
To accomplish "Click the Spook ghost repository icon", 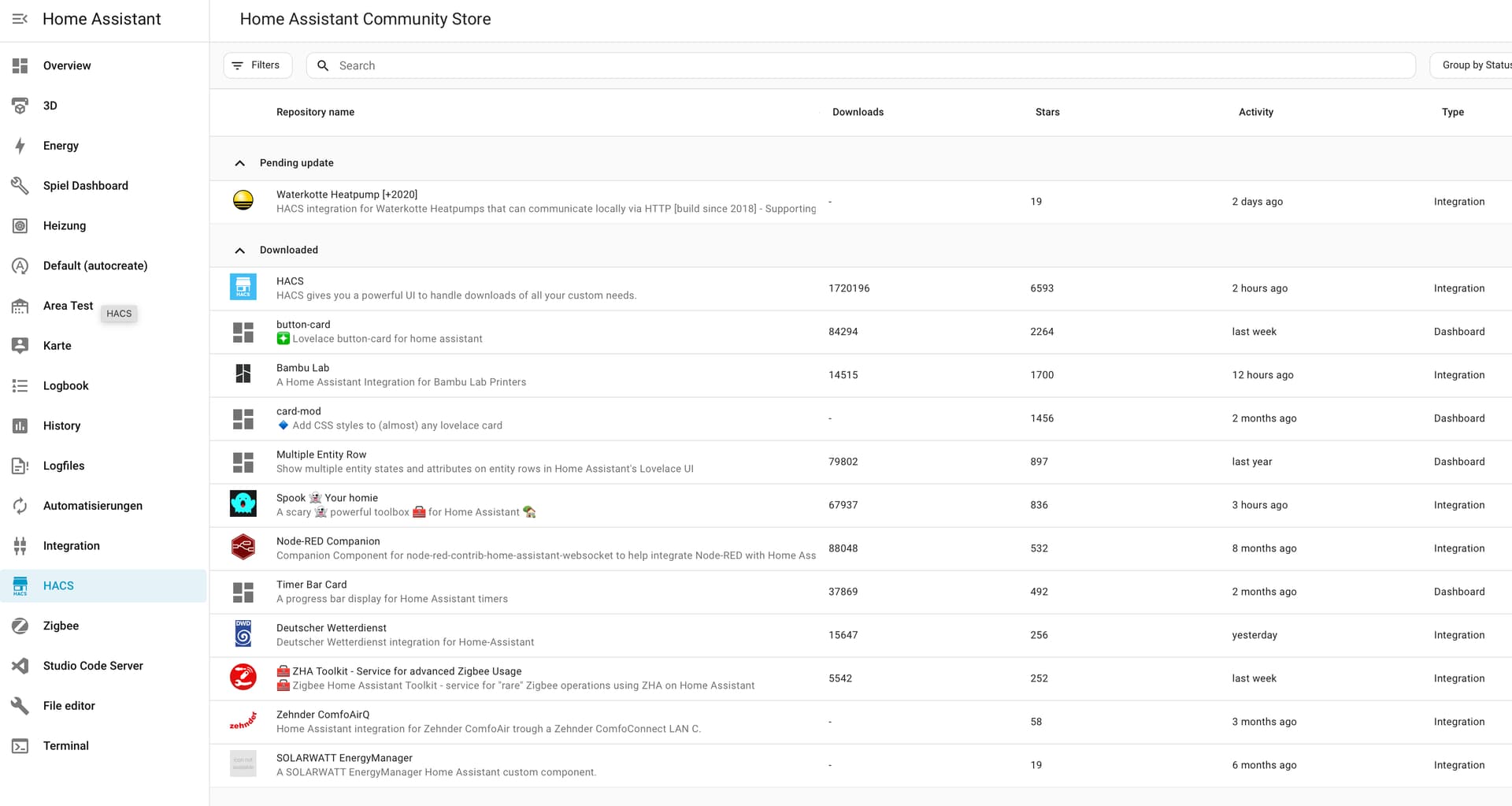I will point(243,504).
